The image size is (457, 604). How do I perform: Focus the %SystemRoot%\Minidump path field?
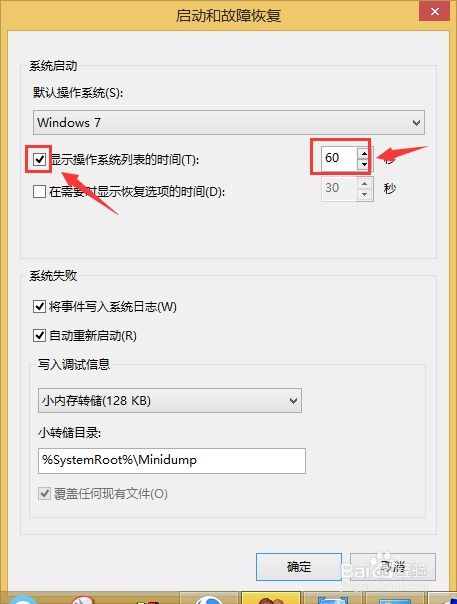pyautogui.click(x=172, y=461)
